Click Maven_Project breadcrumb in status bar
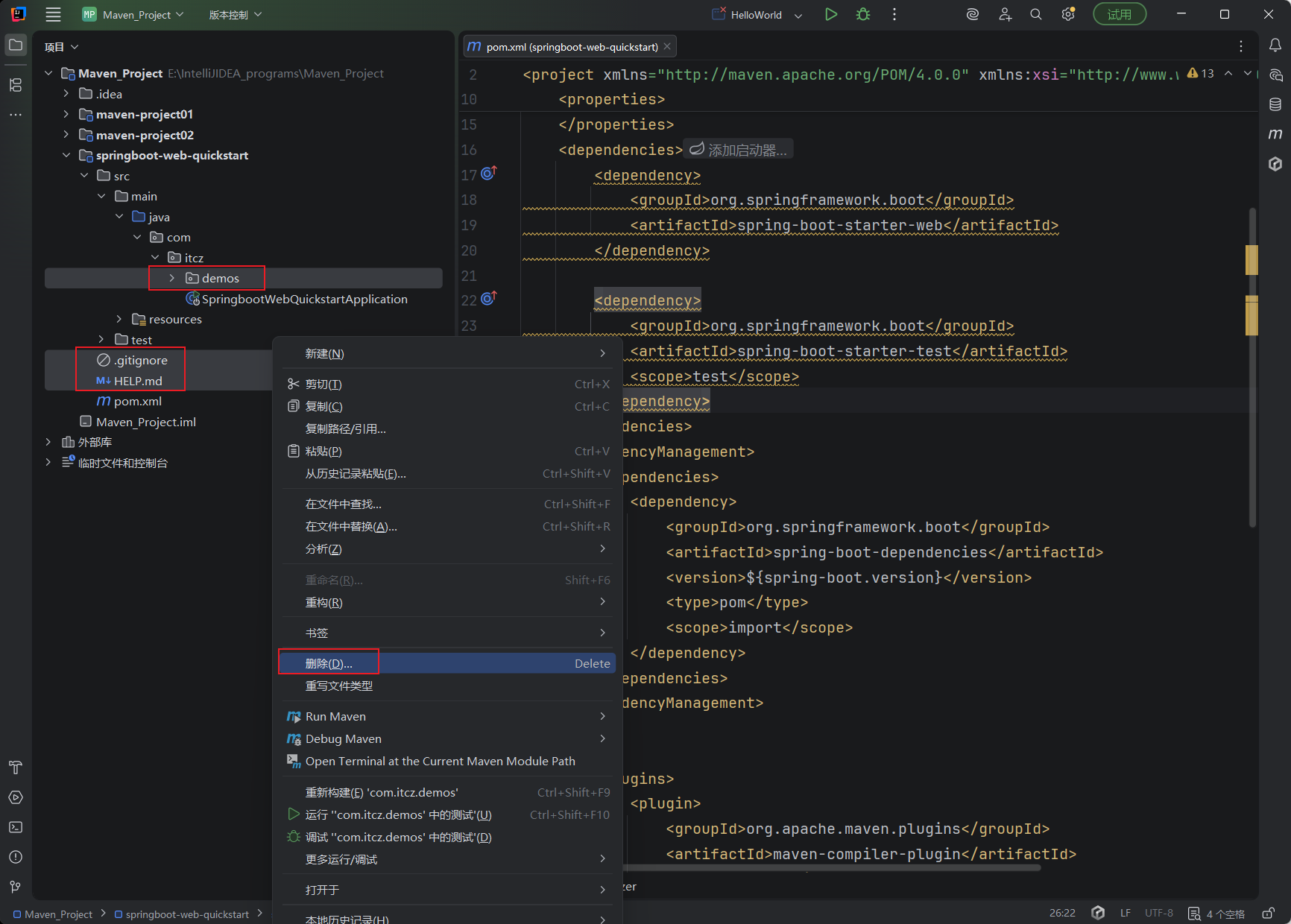 [53, 914]
